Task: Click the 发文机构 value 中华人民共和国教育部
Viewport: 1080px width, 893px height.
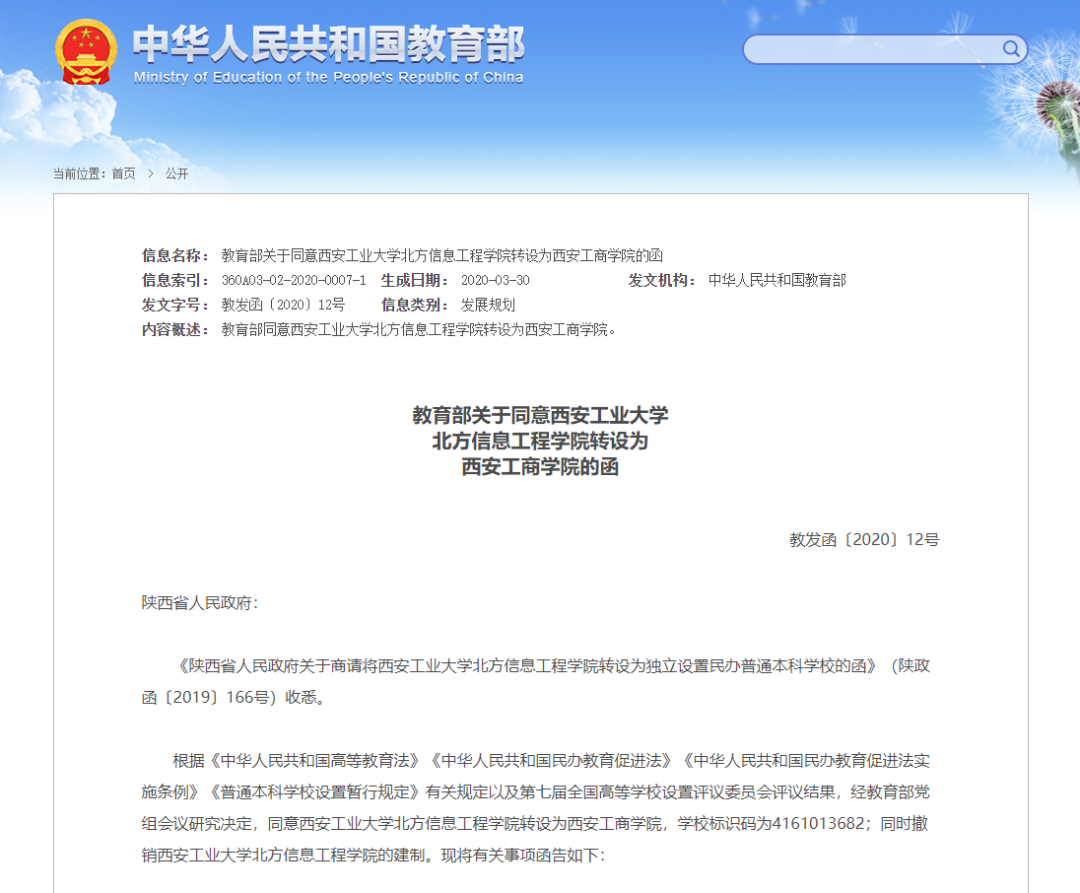Action: coord(777,280)
